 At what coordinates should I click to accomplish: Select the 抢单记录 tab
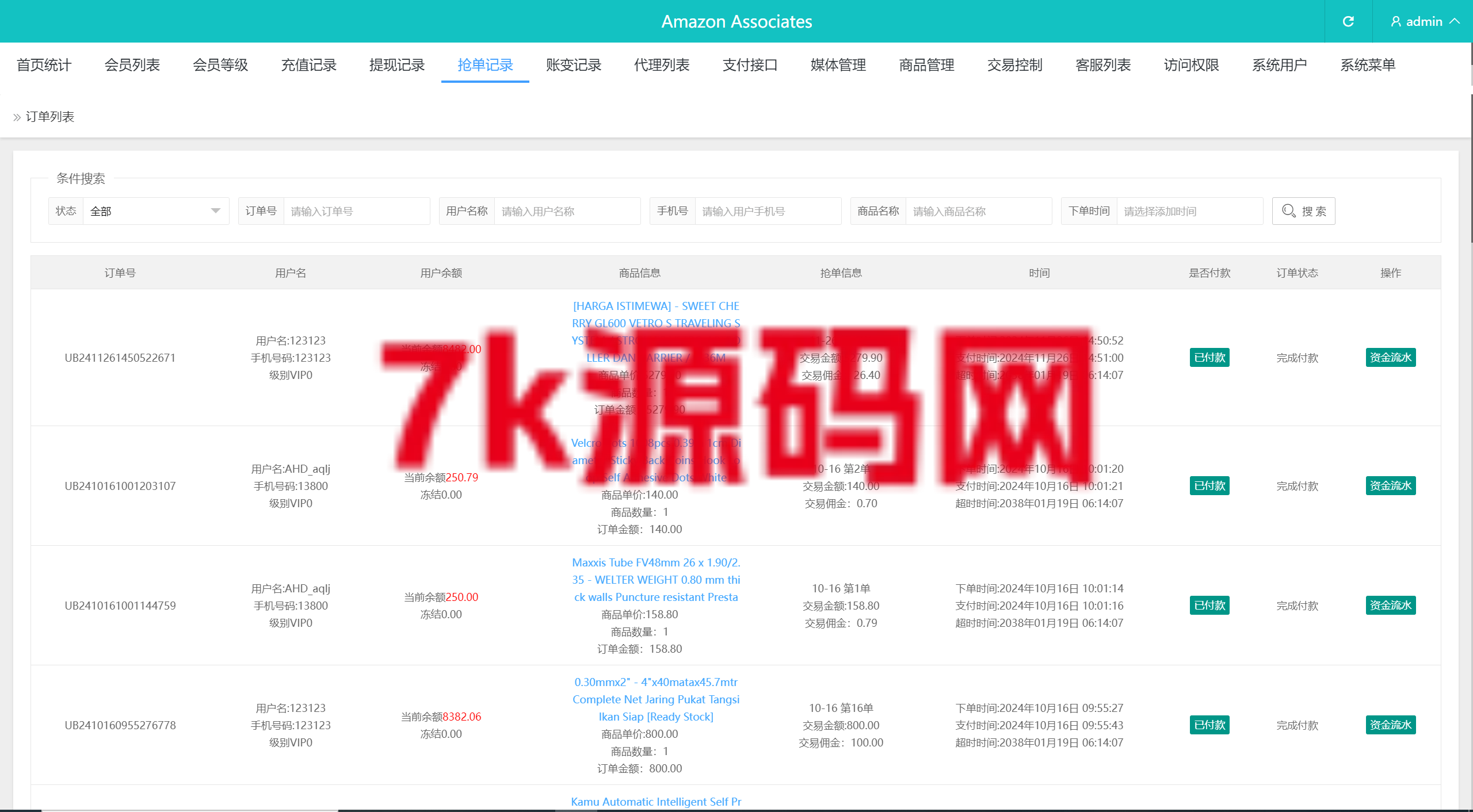click(485, 65)
